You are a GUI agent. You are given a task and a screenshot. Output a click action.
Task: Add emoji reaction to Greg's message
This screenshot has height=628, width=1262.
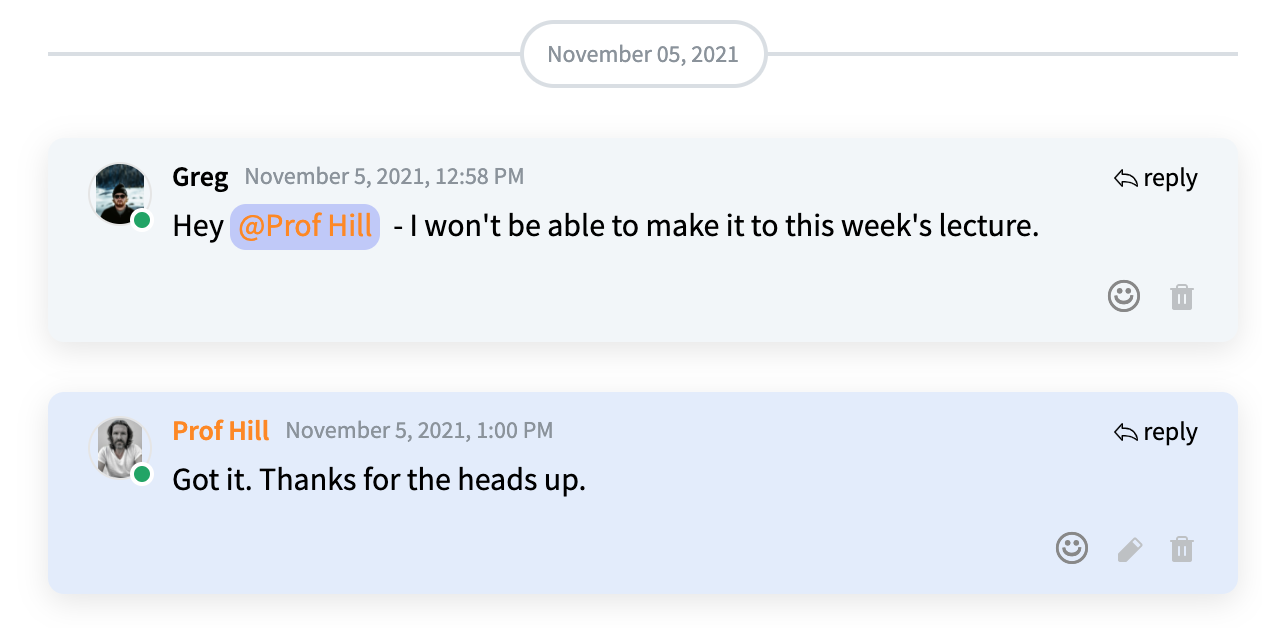[1123, 296]
